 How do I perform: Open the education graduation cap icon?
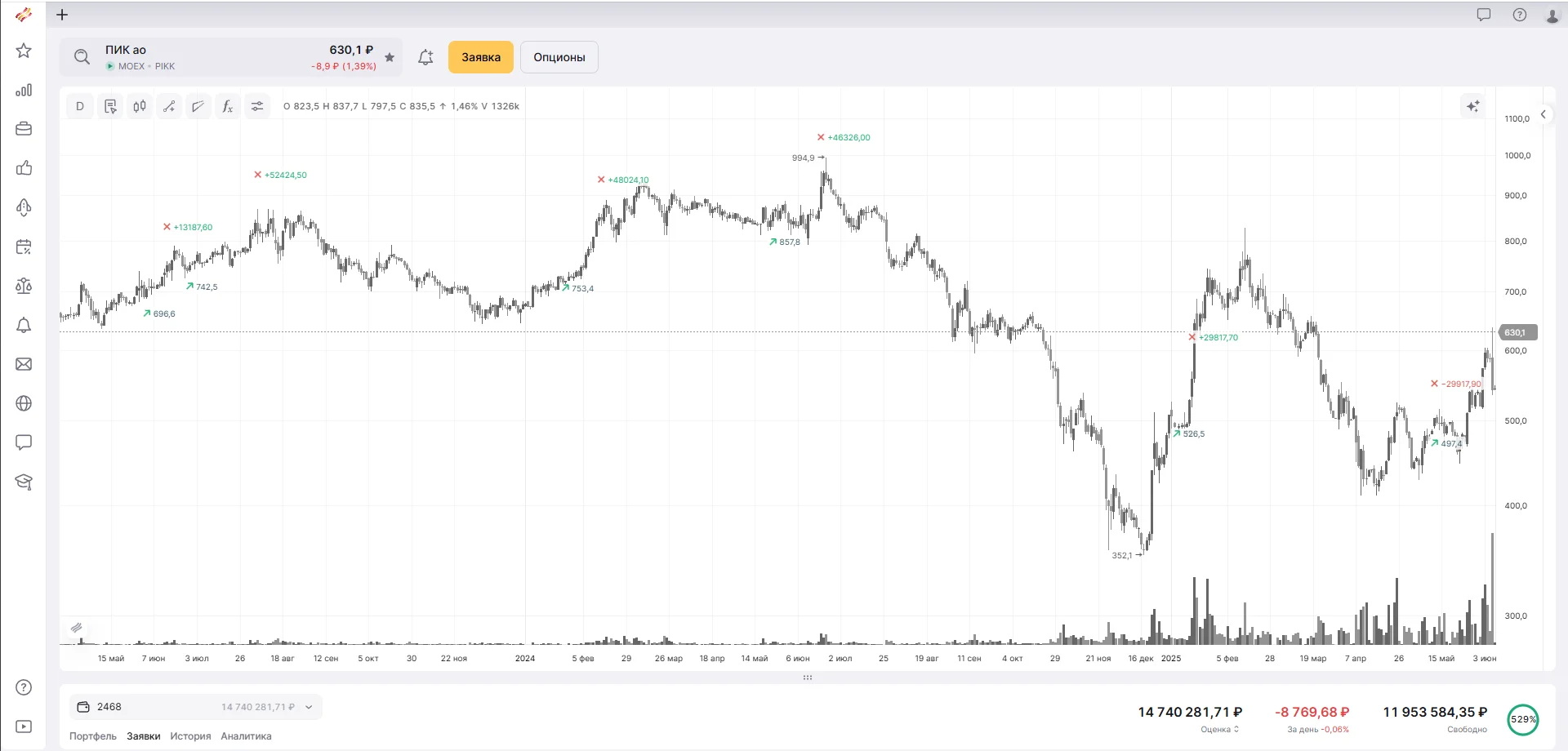[x=24, y=482]
